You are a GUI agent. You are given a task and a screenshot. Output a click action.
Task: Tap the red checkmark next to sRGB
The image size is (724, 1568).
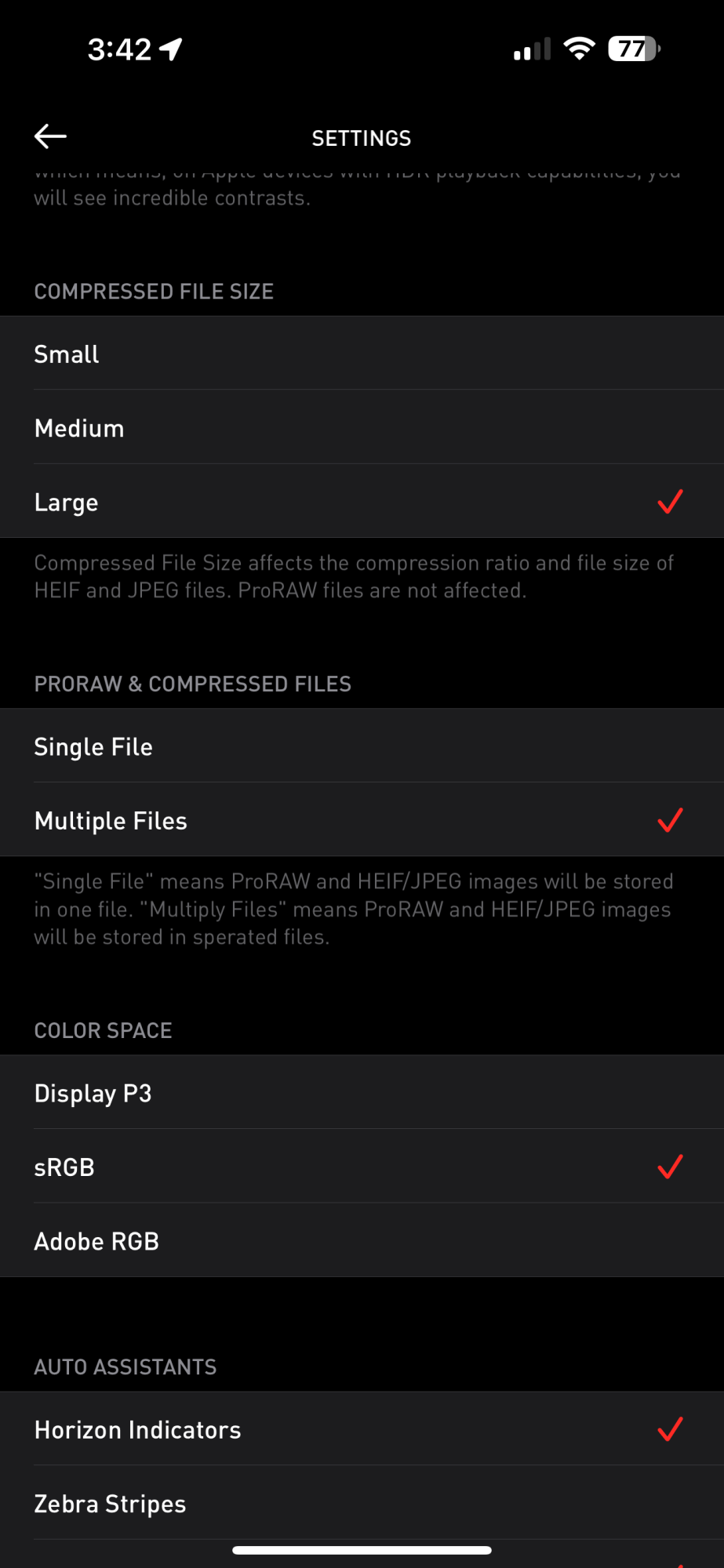(670, 1167)
